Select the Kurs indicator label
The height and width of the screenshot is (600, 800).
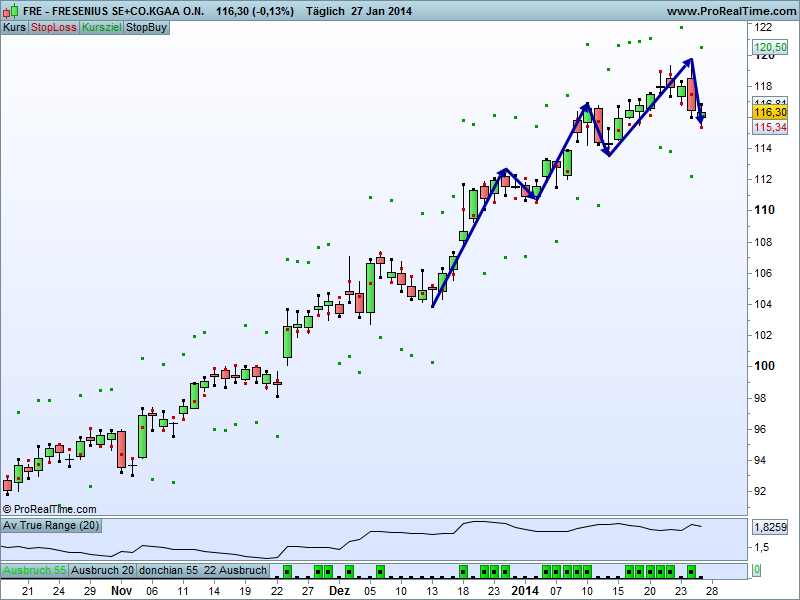[14, 28]
